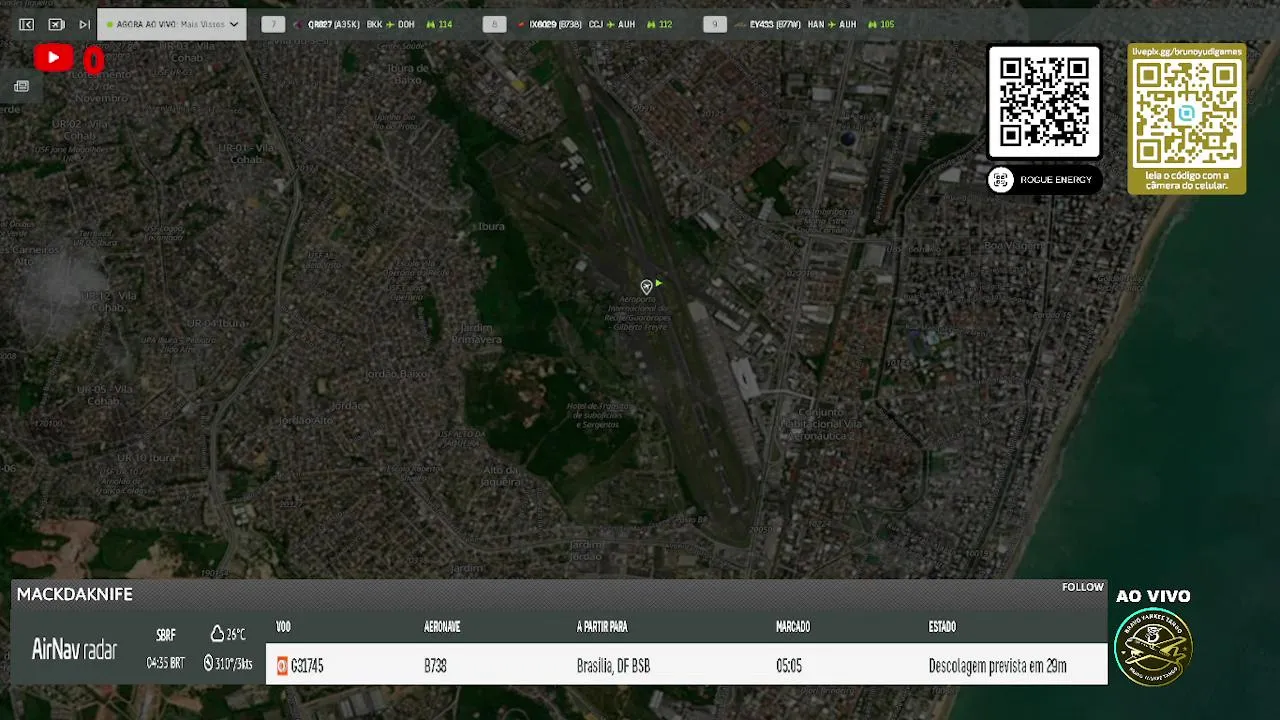1280x720 pixels.
Task: Click the white QR code image
Action: click(x=1044, y=102)
